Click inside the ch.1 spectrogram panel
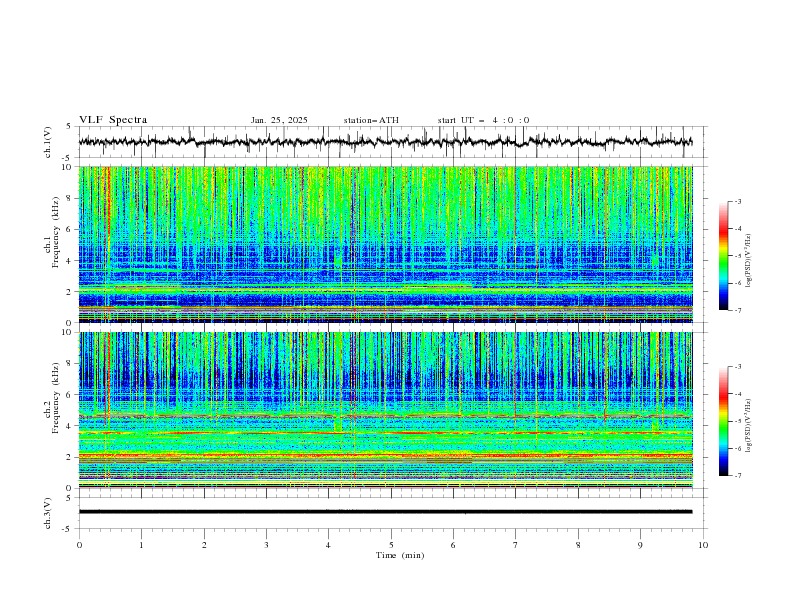792x612 pixels. (385, 244)
